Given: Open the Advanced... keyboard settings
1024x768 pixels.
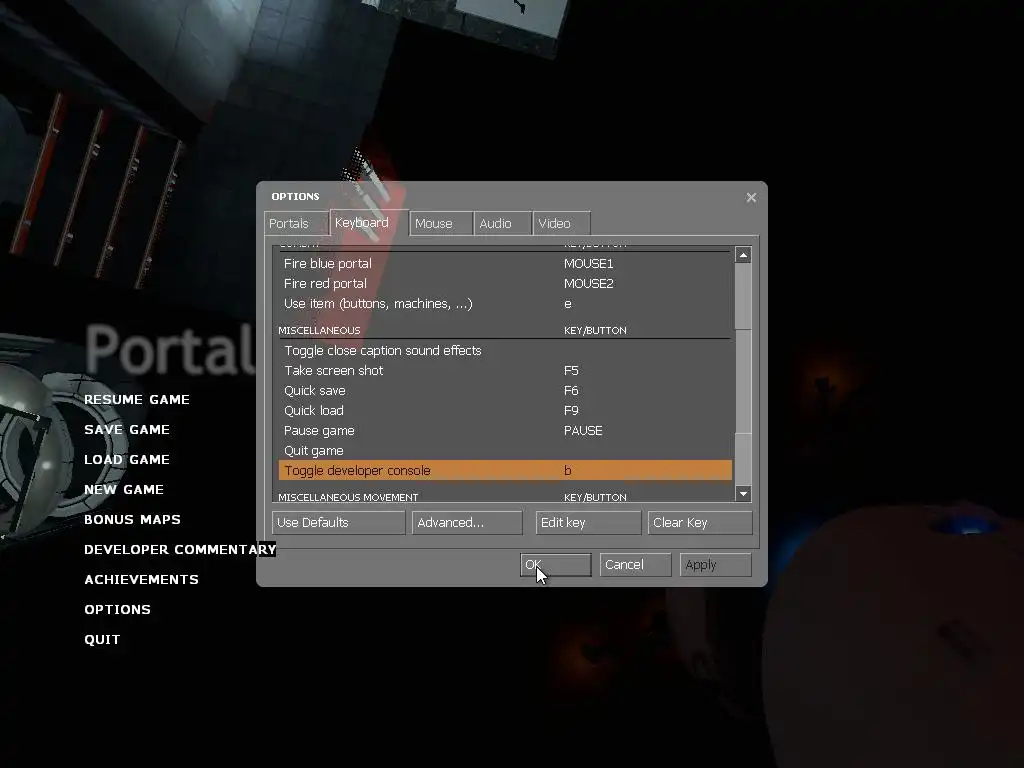Looking at the screenshot, I should coord(467,522).
